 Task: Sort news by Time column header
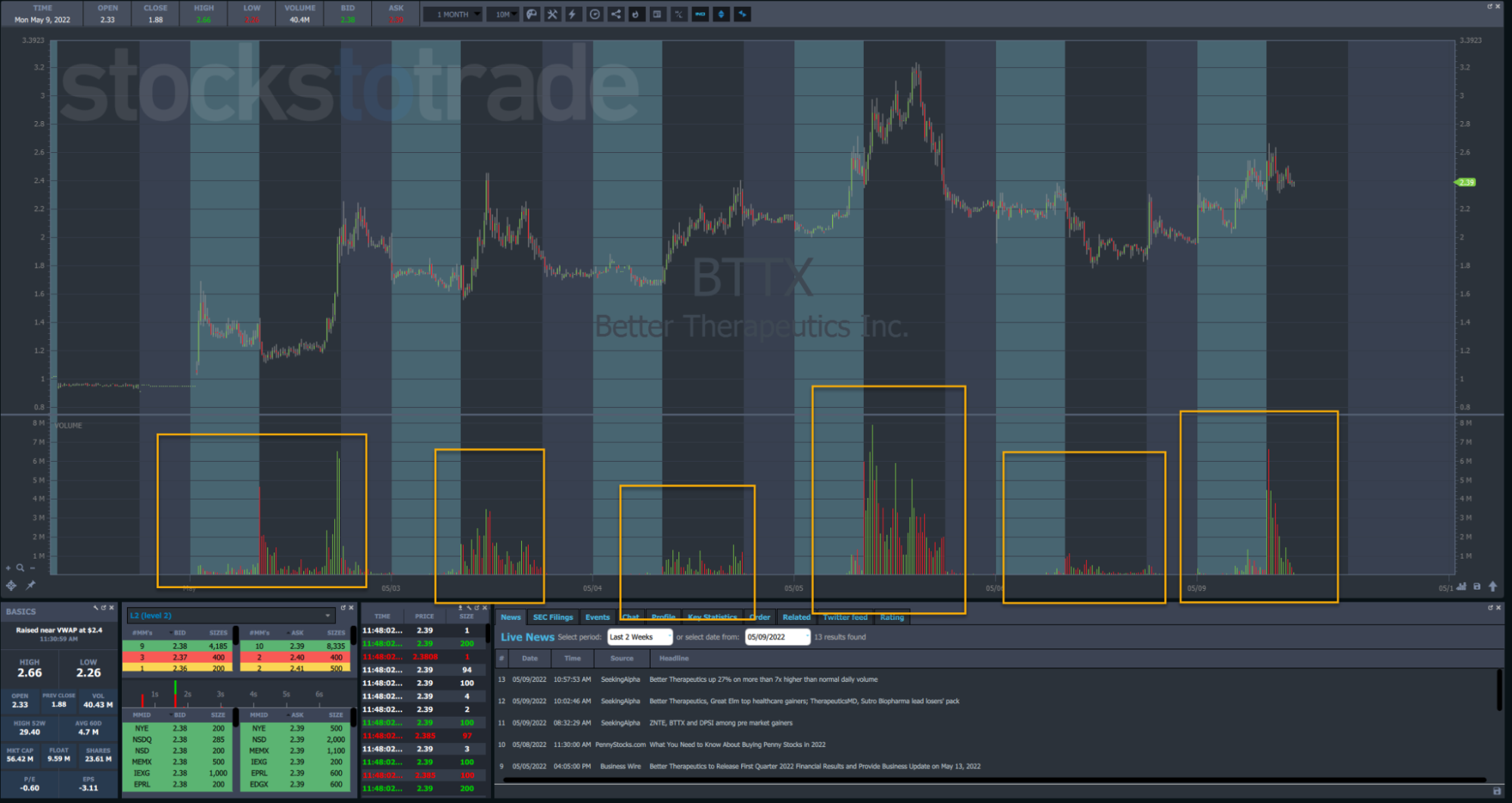click(x=573, y=658)
